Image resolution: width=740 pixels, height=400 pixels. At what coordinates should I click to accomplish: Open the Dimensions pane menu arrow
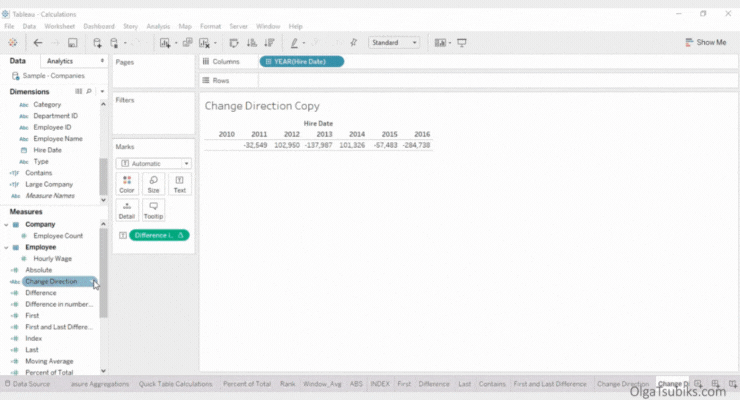(102, 92)
